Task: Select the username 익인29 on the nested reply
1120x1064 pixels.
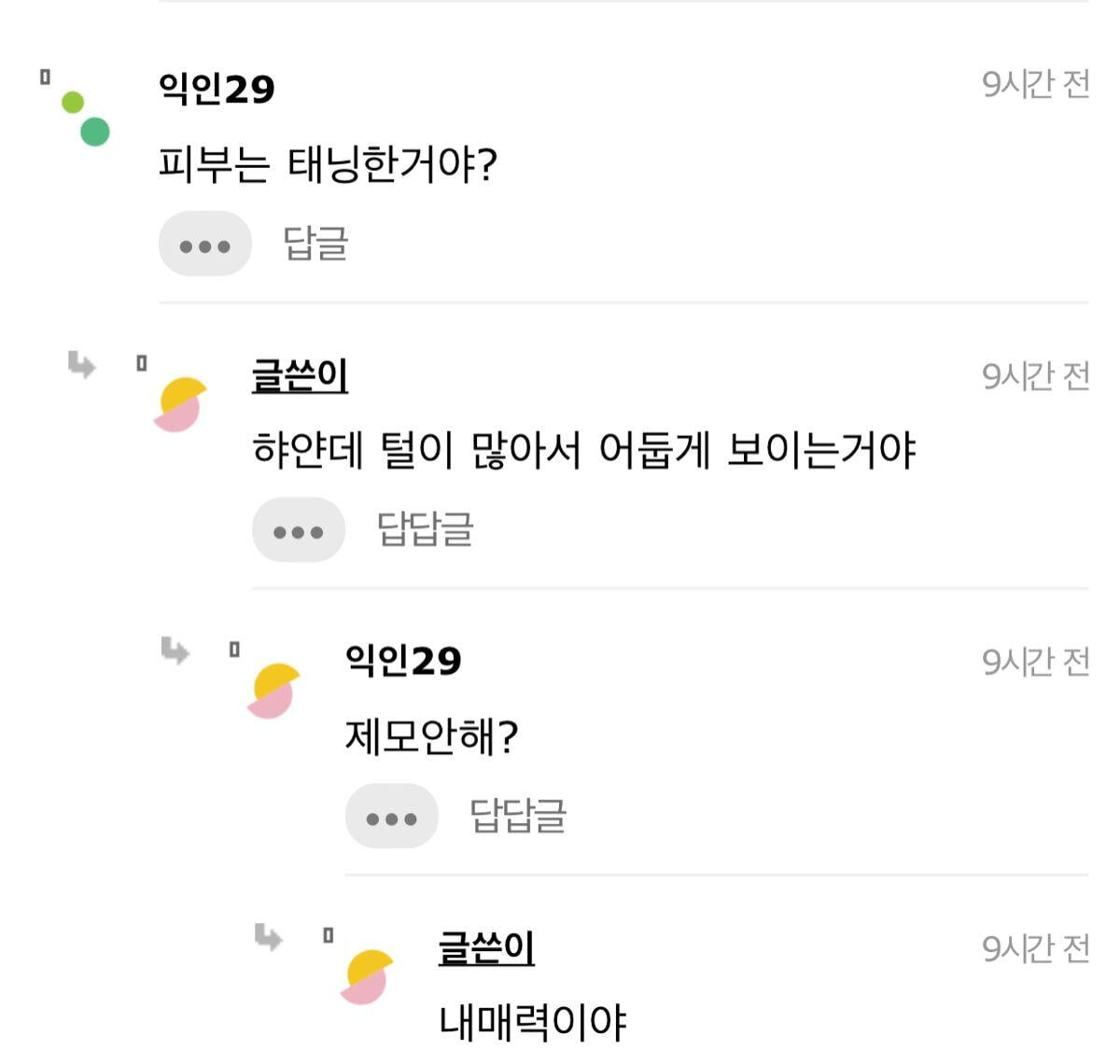Action: pyautogui.click(x=405, y=659)
